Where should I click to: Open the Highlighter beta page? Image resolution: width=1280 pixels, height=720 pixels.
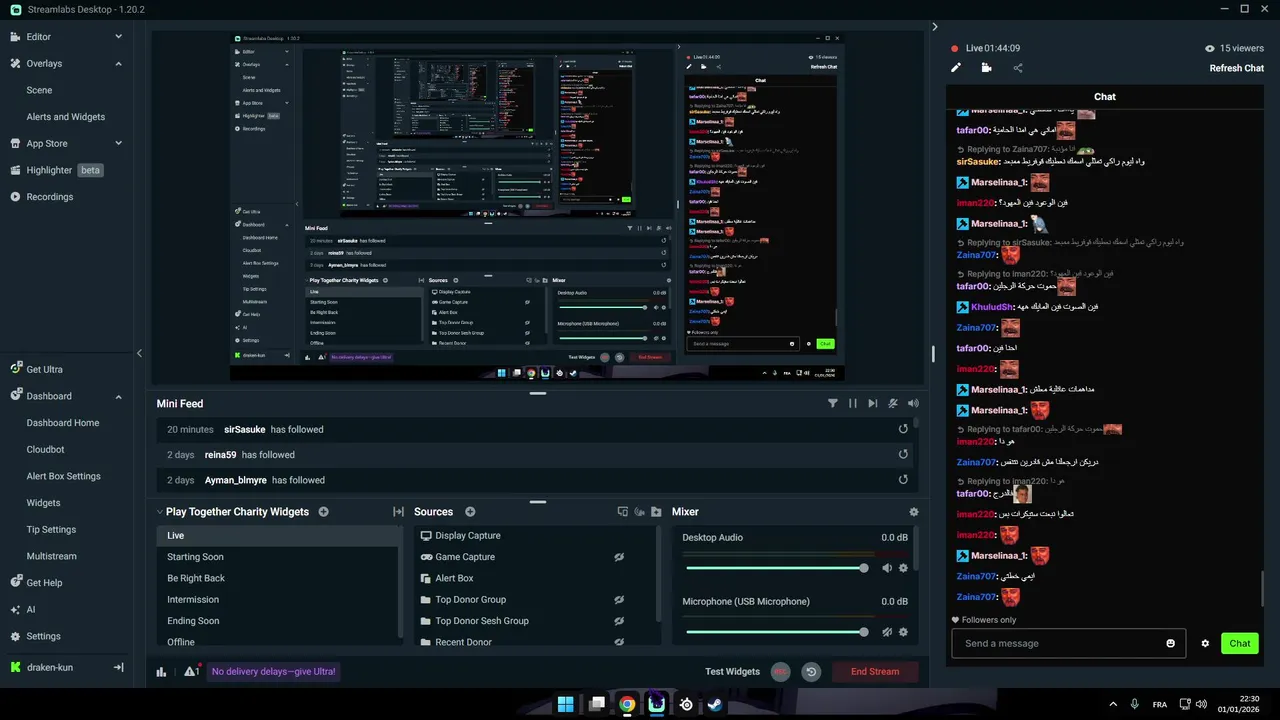point(56,170)
